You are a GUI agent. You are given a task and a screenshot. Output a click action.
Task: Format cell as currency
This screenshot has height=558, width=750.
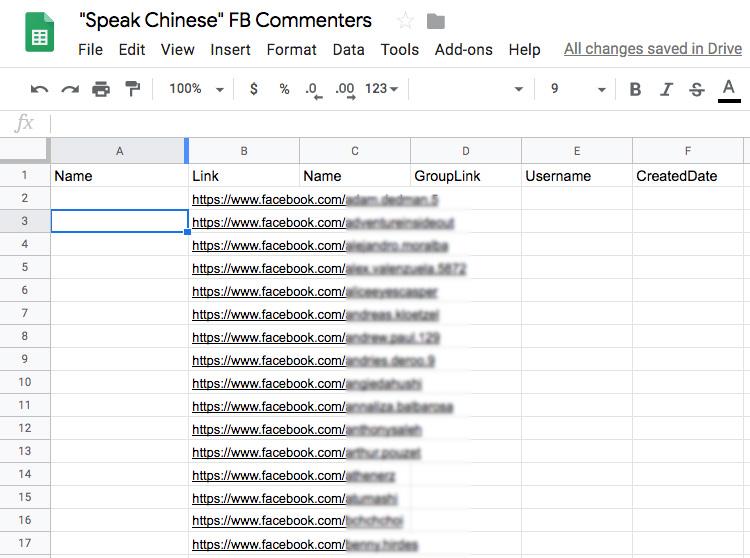254,89
